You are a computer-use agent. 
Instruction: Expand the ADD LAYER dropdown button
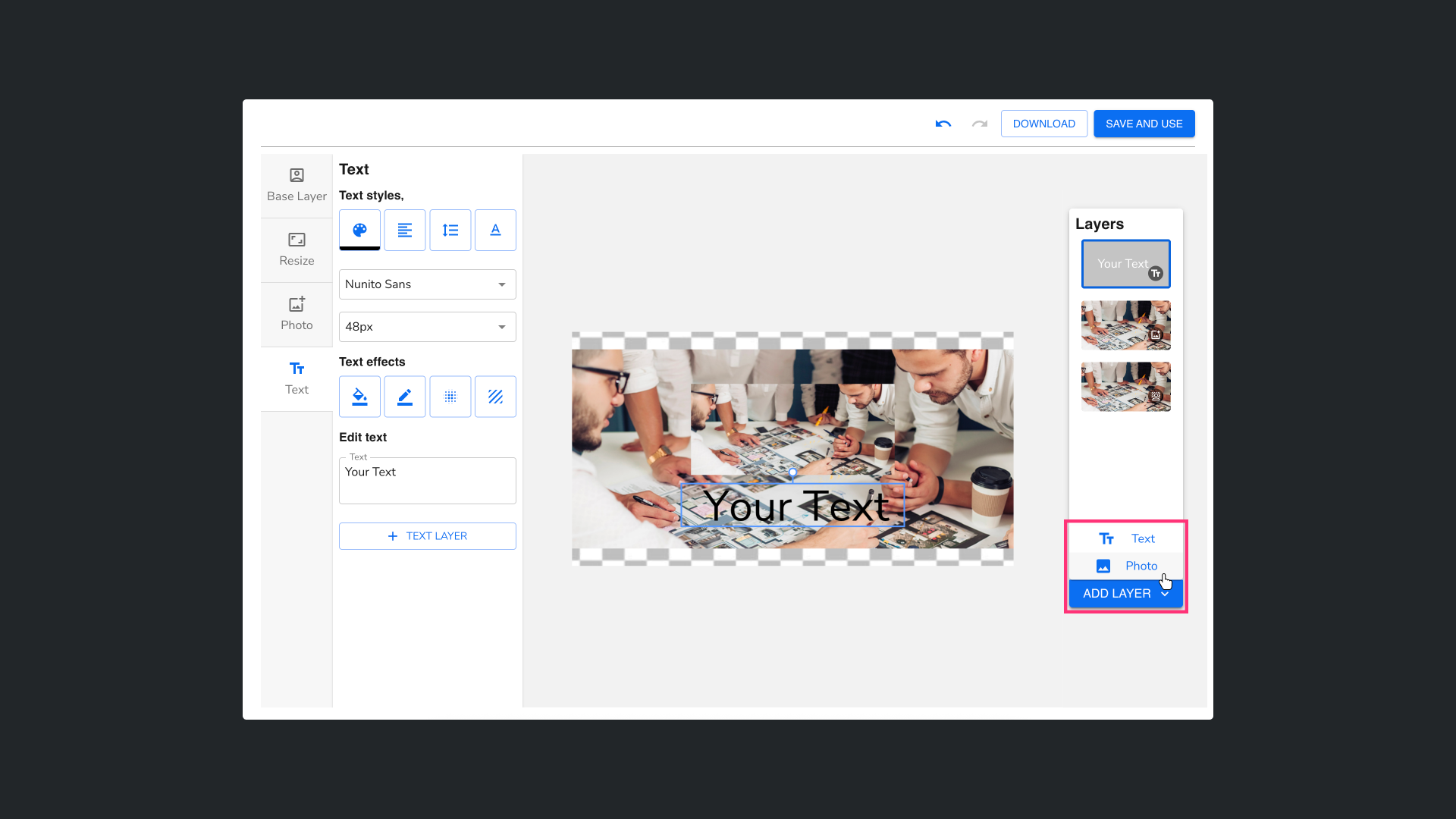tap(1125, 594)
